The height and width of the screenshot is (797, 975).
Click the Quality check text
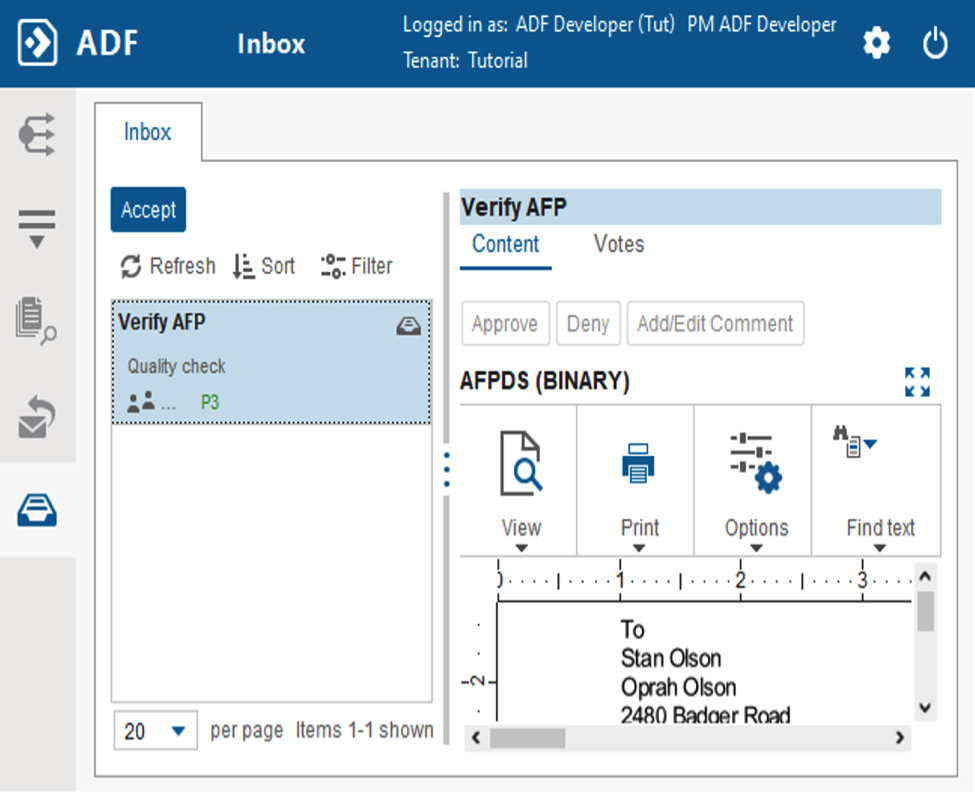point(177,366)
